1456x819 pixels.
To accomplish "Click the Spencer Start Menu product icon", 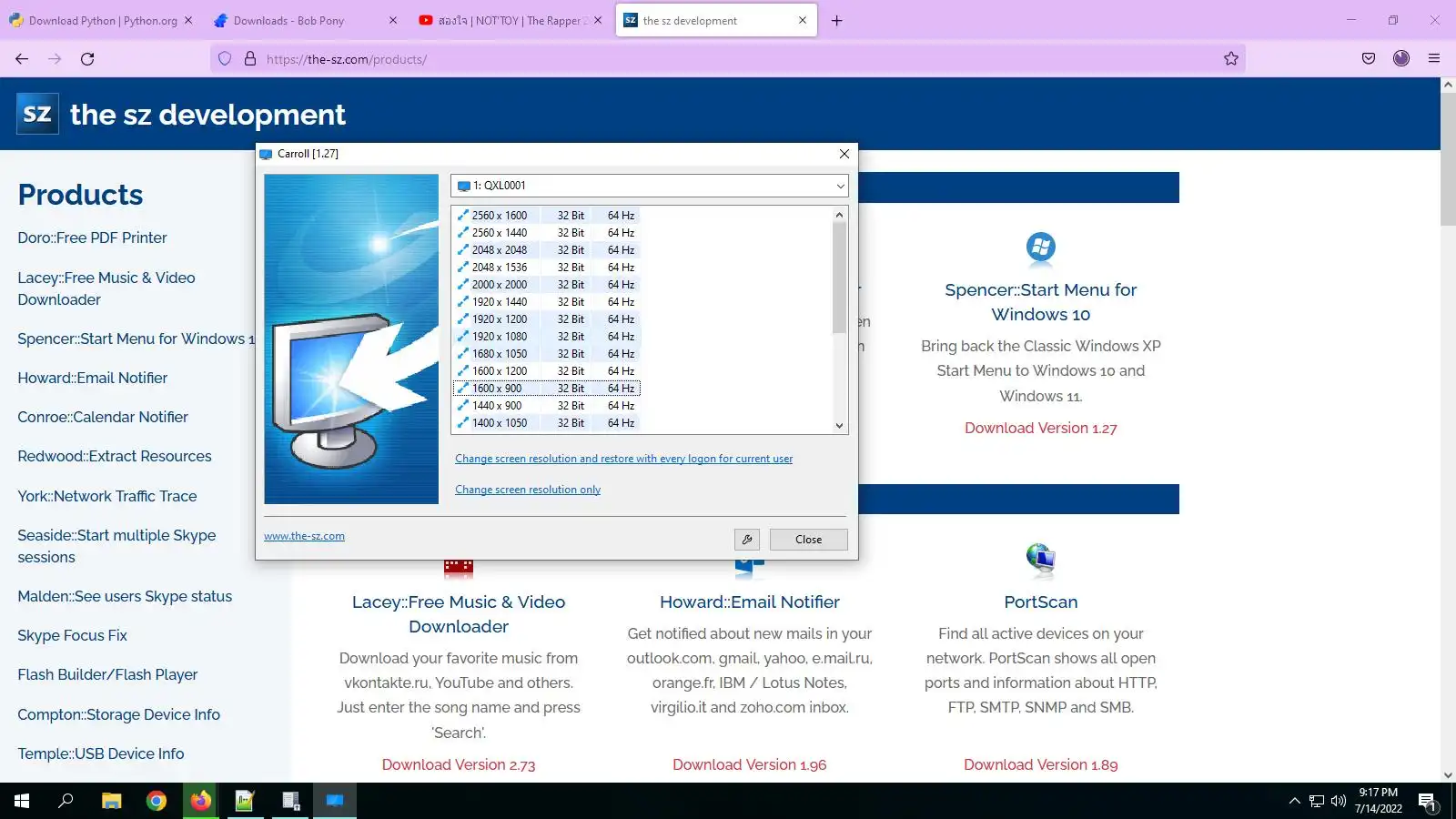I will point(1040,248).
